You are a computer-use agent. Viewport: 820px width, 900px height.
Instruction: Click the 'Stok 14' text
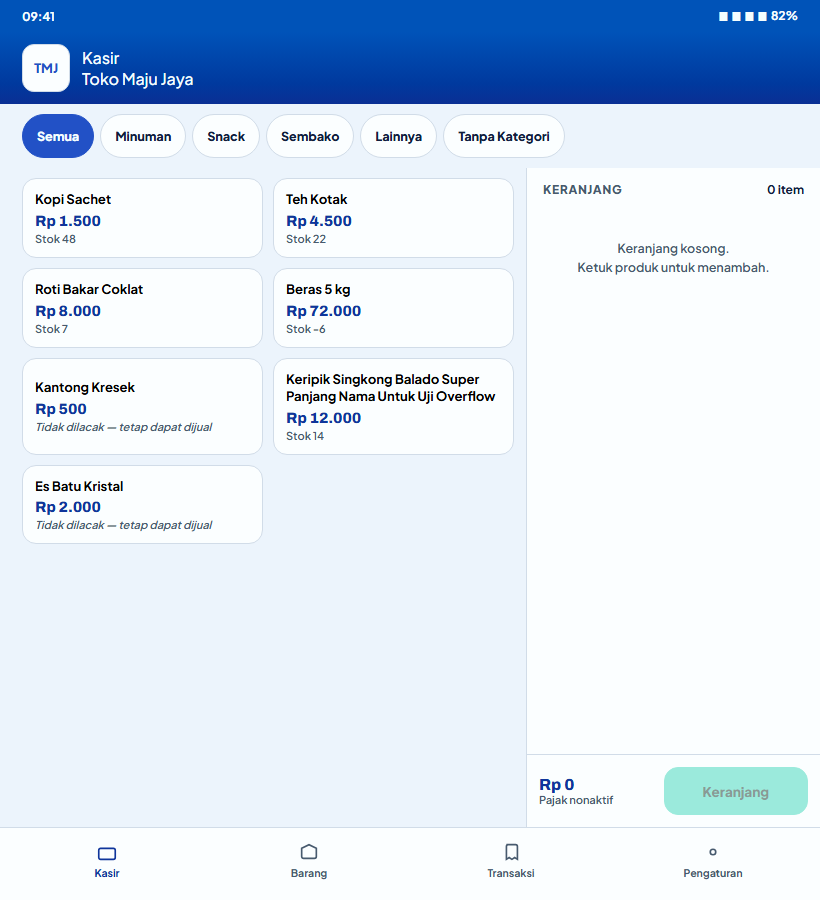tap(305, 436)
